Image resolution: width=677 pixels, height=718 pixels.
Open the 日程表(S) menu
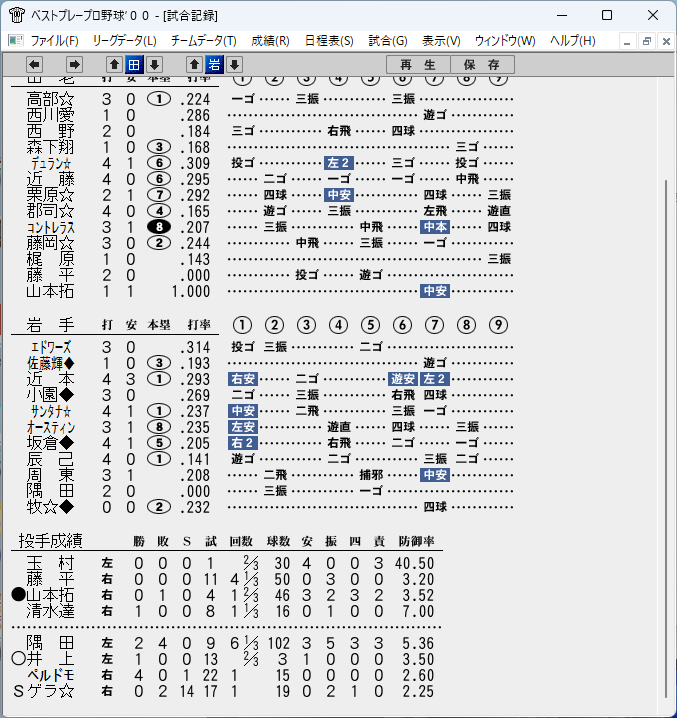coord(329,41)
